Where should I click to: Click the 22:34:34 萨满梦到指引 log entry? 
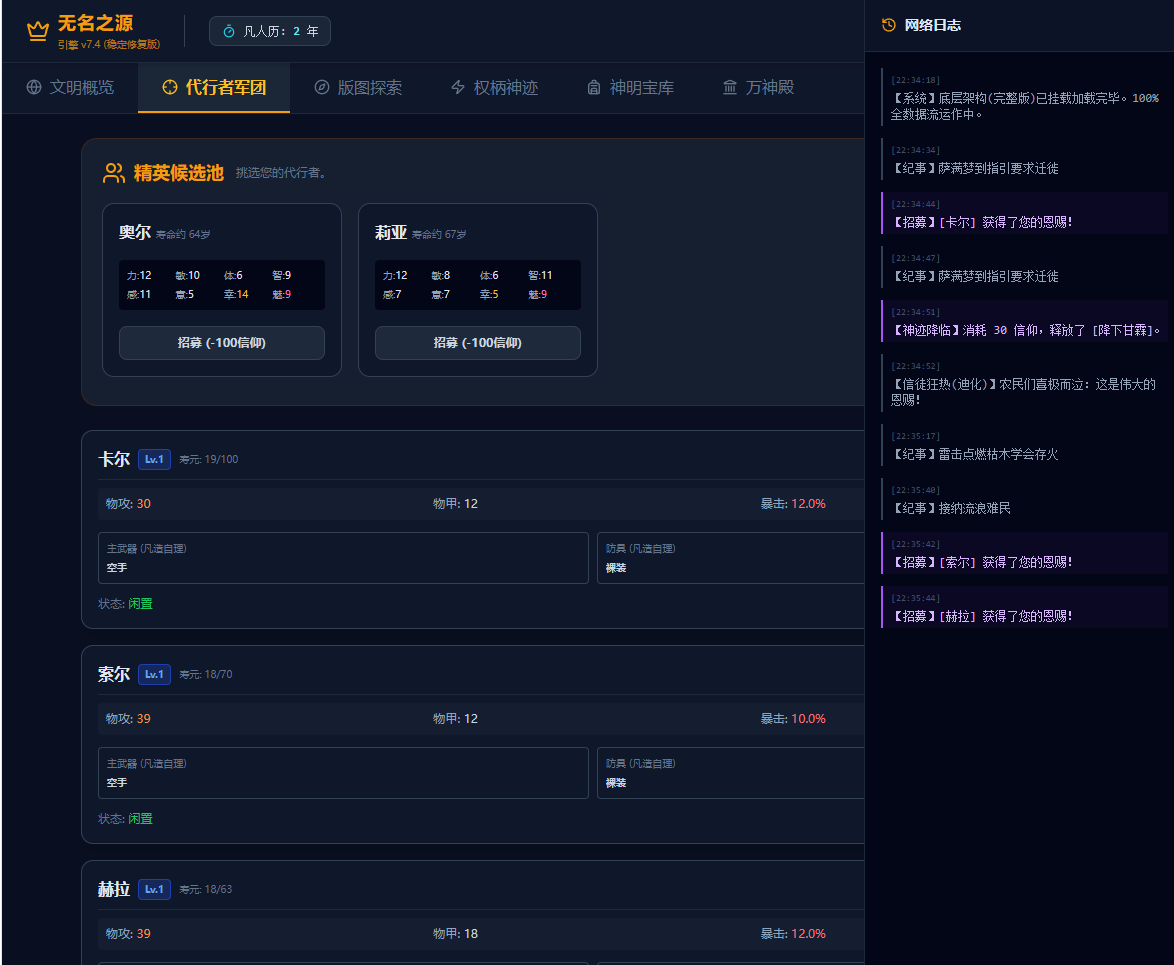[1024, 159]
